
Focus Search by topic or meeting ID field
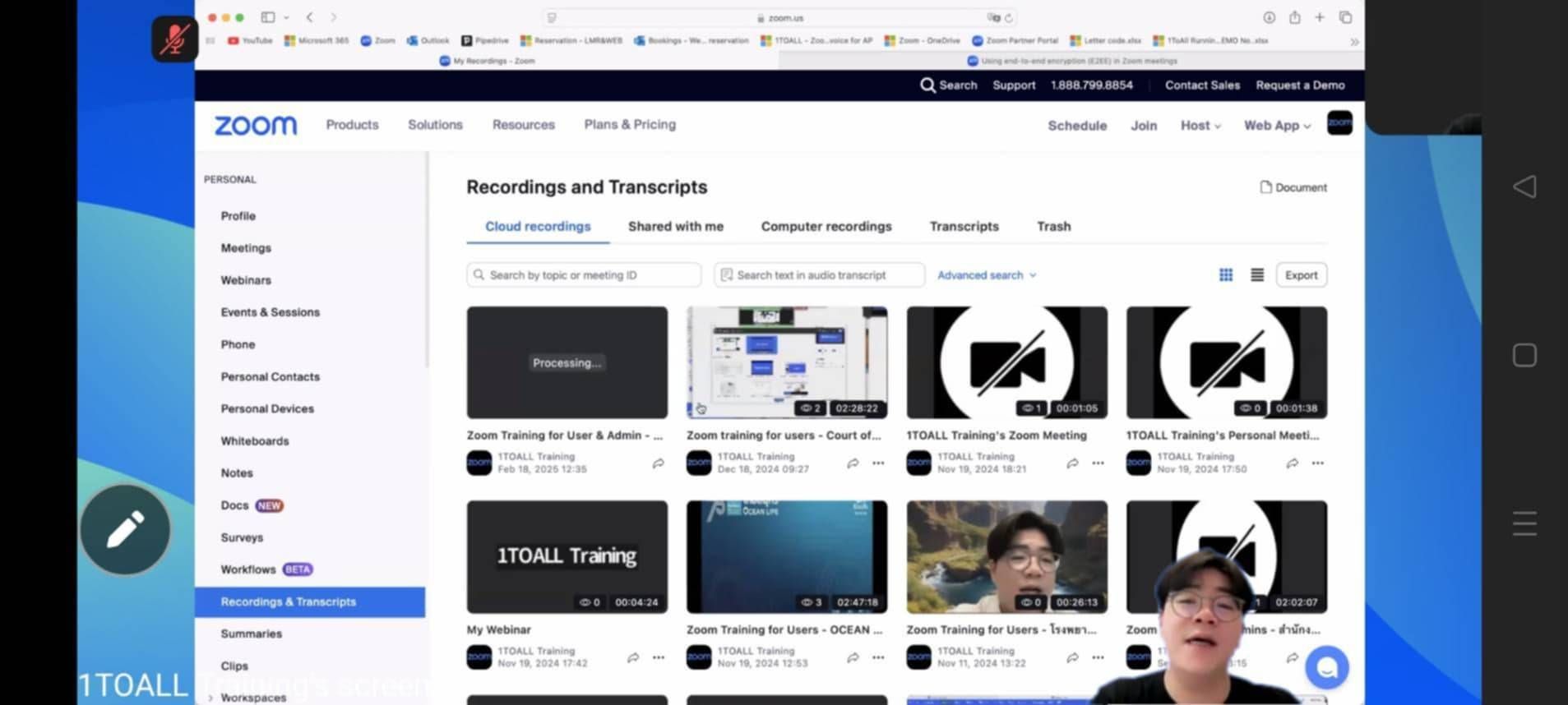(x=584, y=275)
